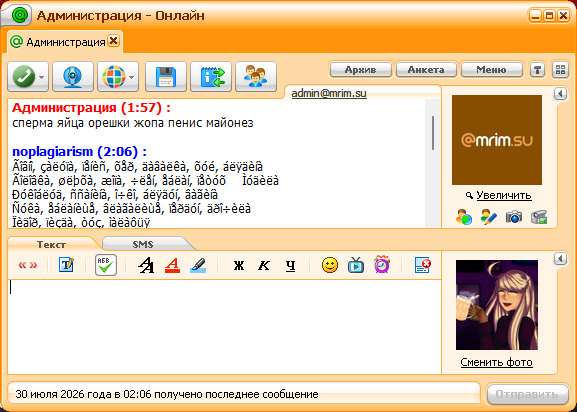Screen dimensions: 577x412
Task: Open the multimedia TV icon
Action: coord(356,265)
